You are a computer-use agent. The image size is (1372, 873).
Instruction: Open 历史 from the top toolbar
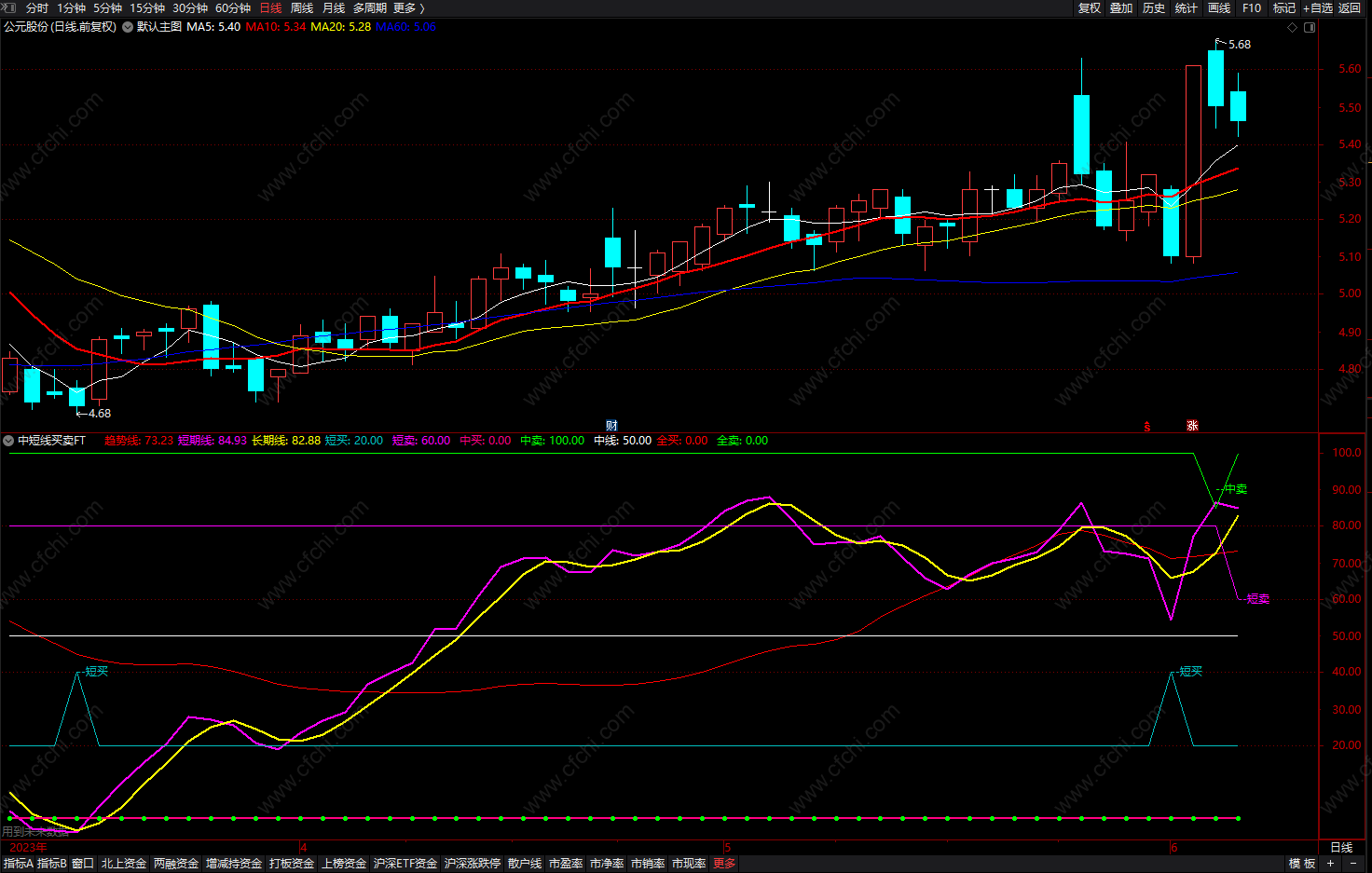coord(1154,7)
